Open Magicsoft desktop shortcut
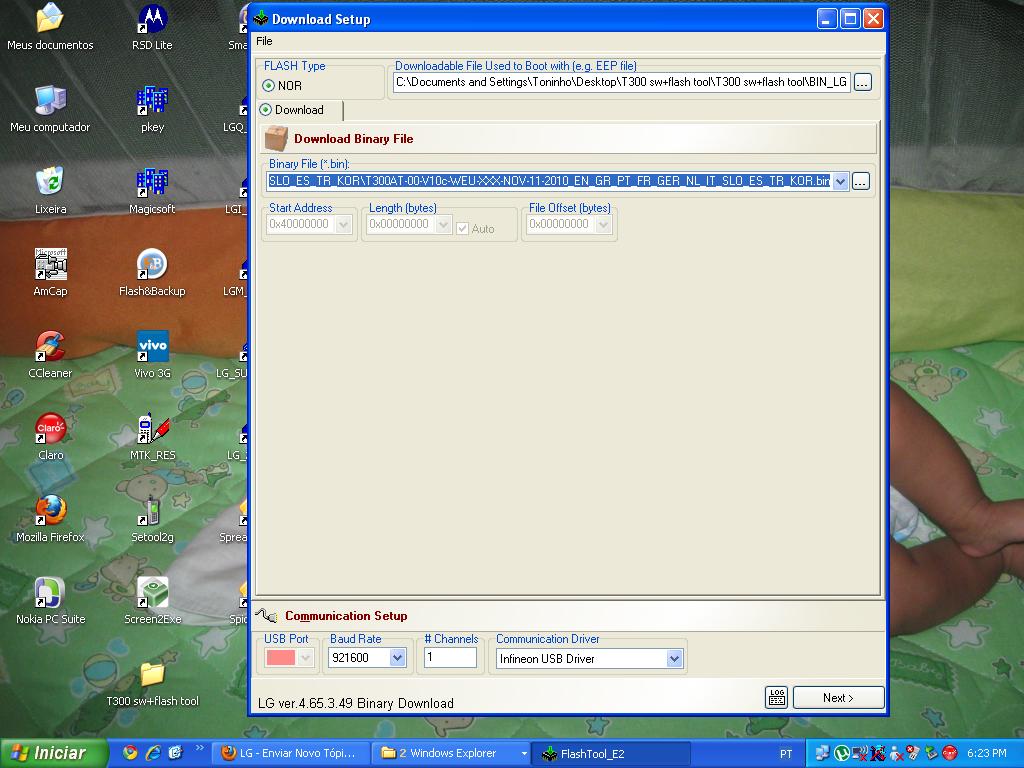Viewport: 1024px width, 768px height. point(152,190)
